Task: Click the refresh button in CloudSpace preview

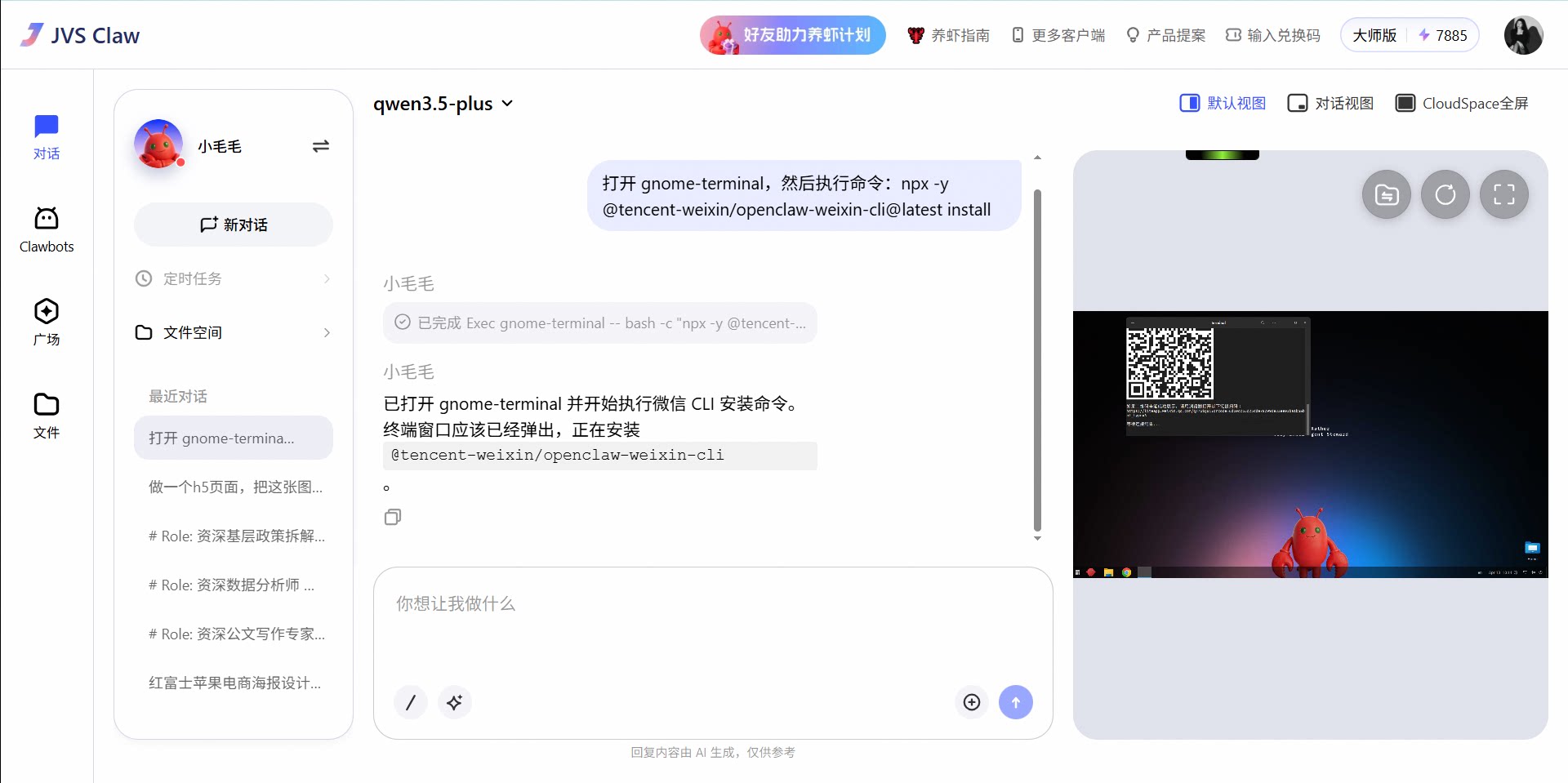Action: click(x=1445, y=194)
